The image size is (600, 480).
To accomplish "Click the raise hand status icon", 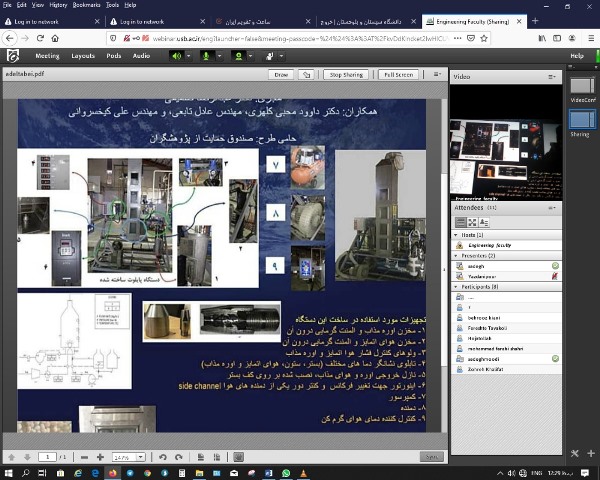I will [x=270, y=56].
